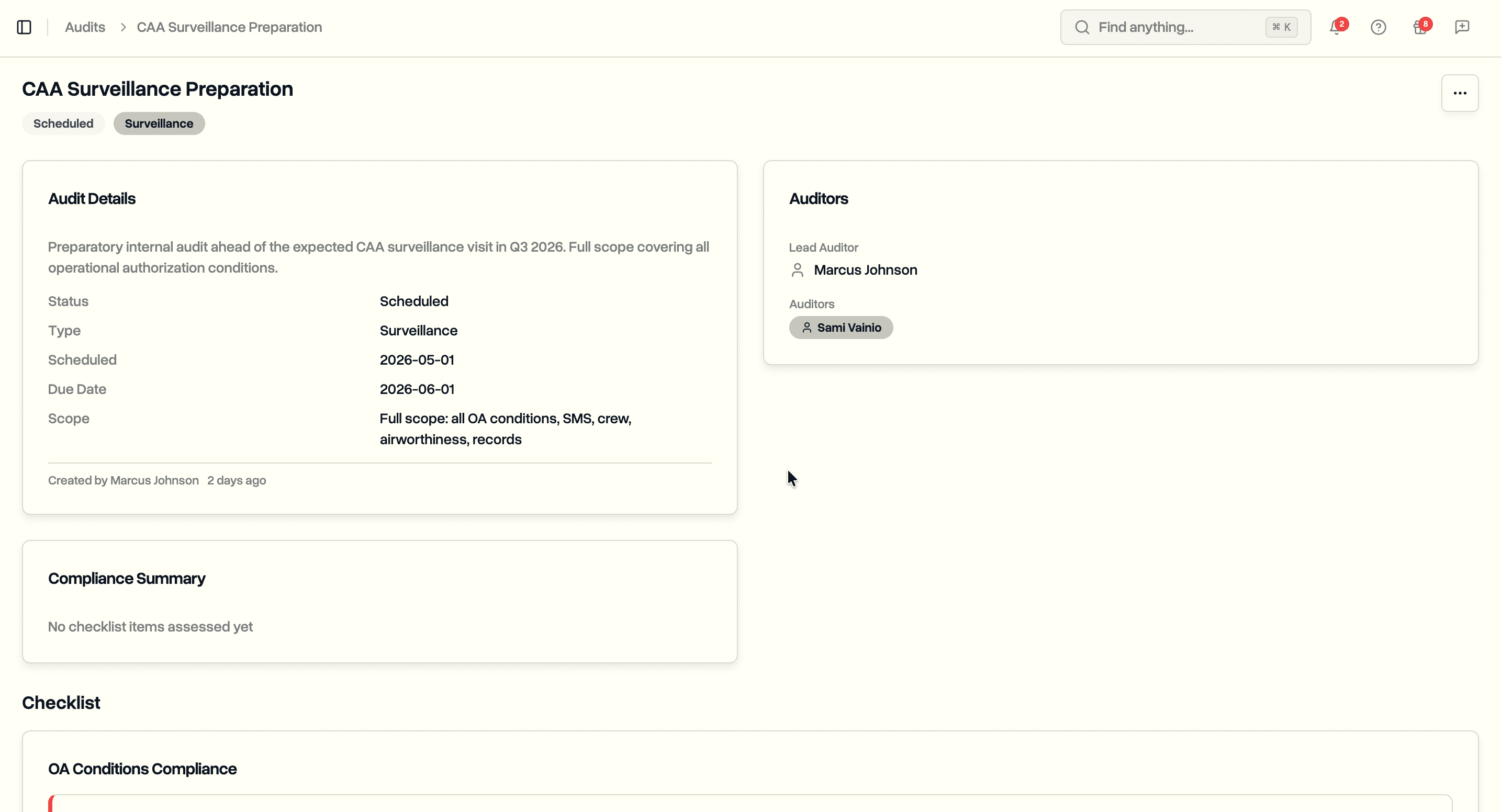This screenshot has width=1501, height=812.
Task: View what's new via the gift icon
Action: coord(1420,26)
